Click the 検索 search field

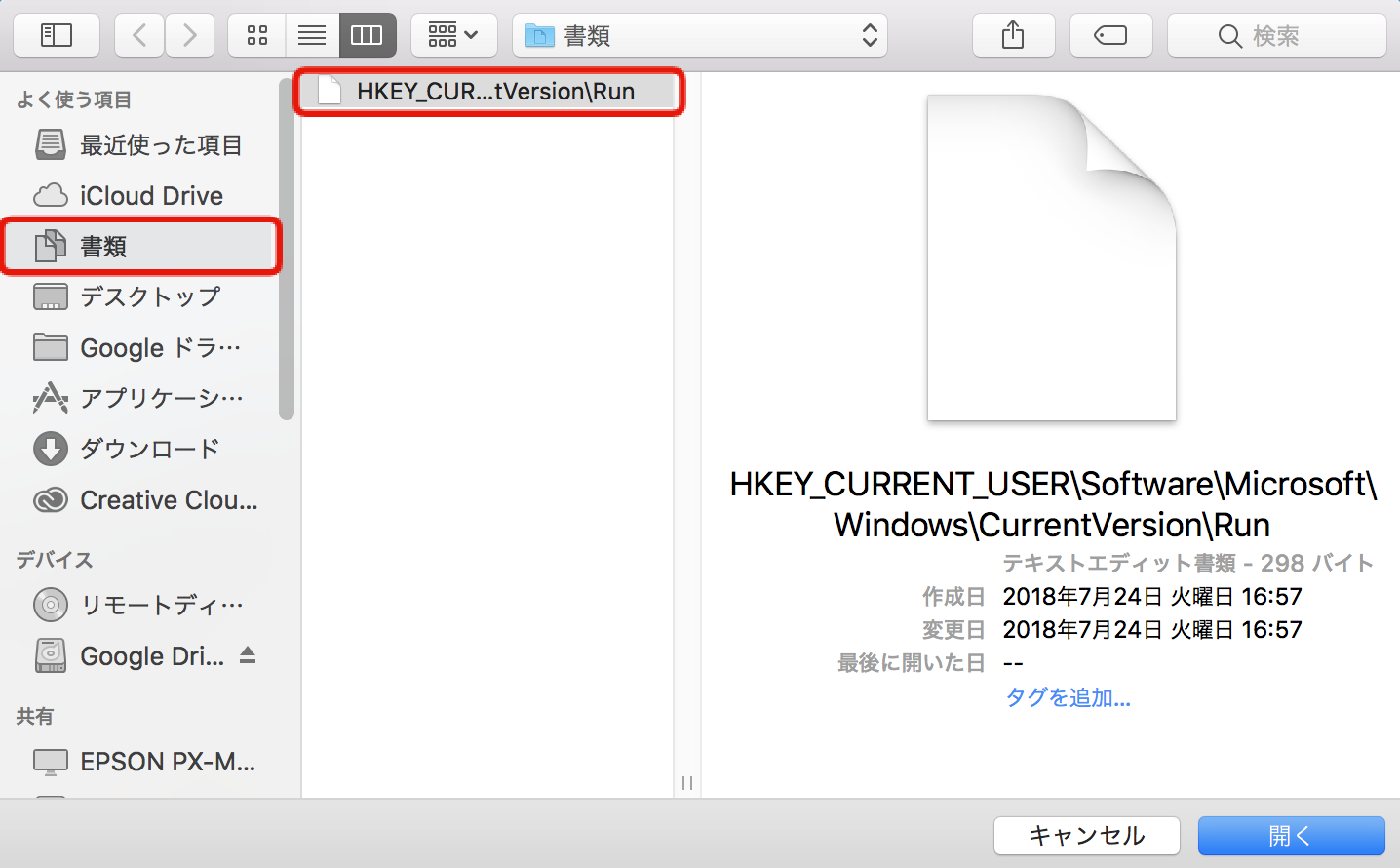point(1276,36)
